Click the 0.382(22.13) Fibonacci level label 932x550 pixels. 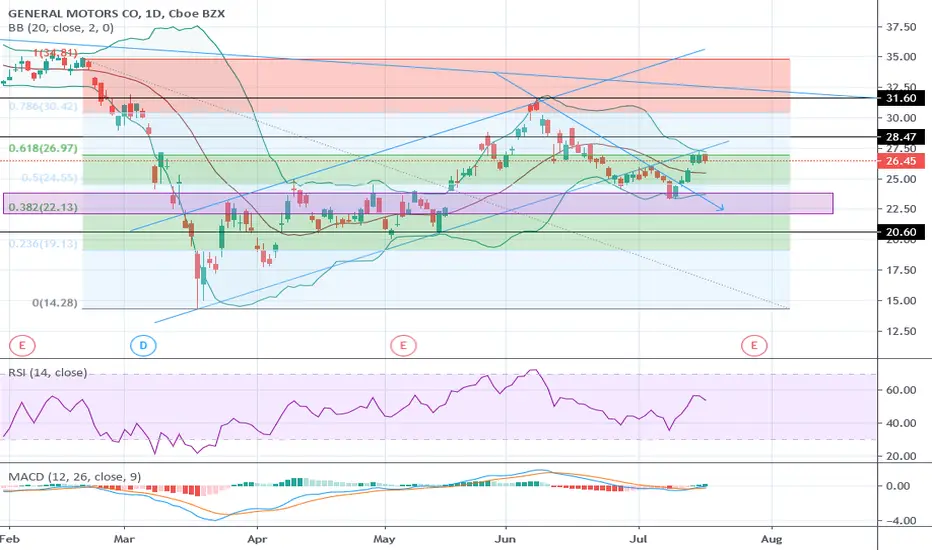tap(43, 207)
